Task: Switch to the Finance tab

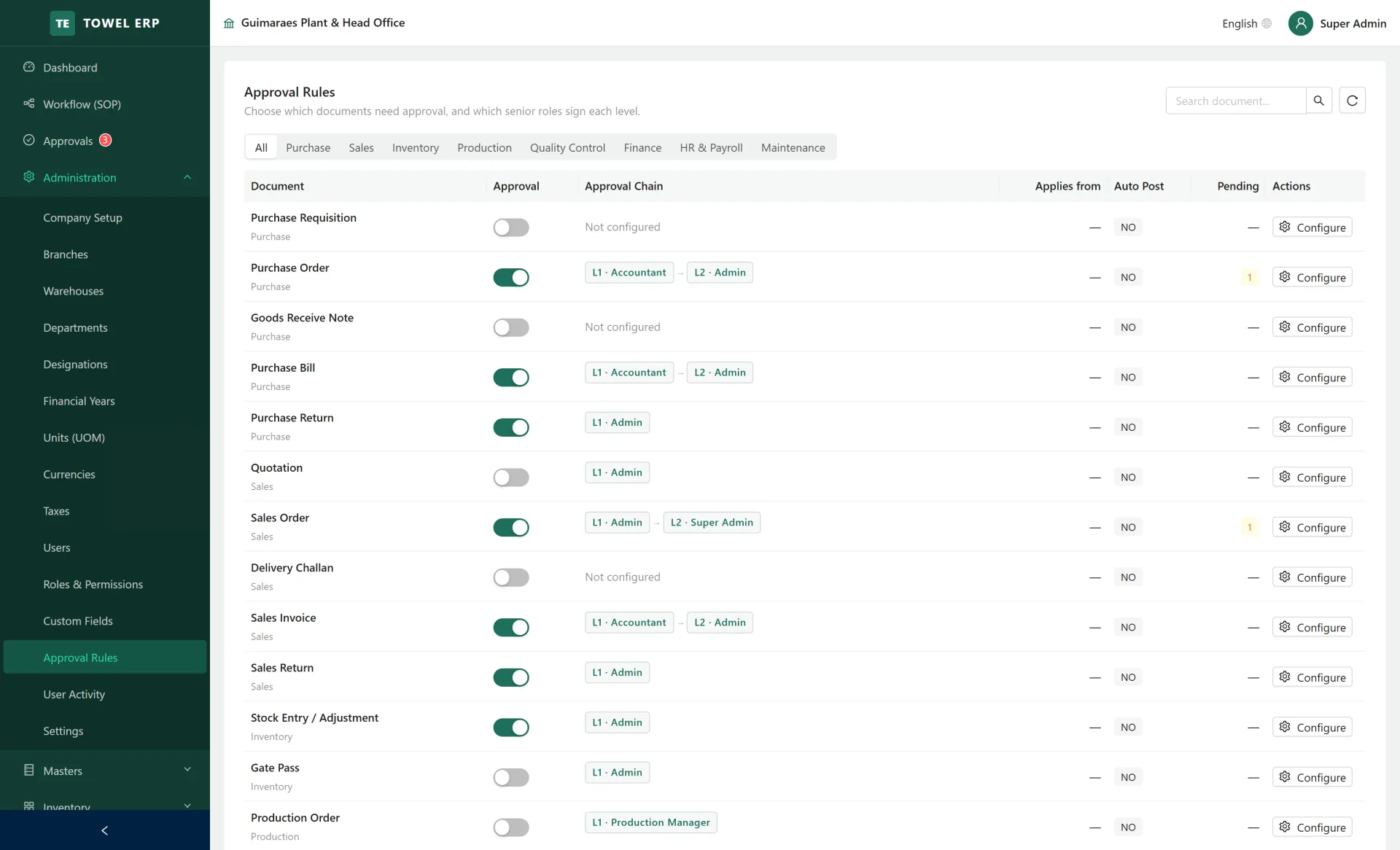Action: [642, 147]
